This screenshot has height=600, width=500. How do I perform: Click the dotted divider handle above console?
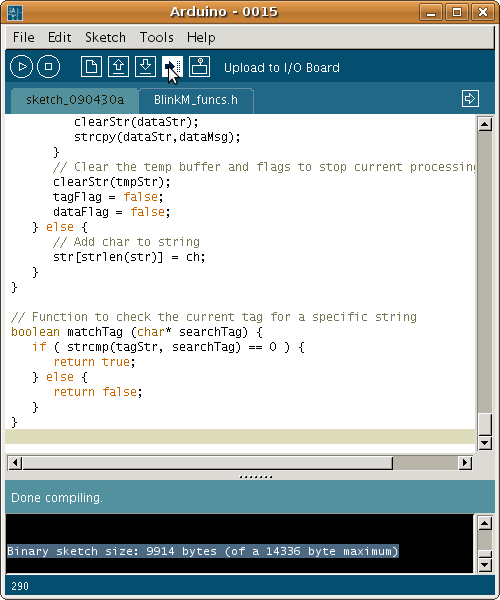point(256,477)
